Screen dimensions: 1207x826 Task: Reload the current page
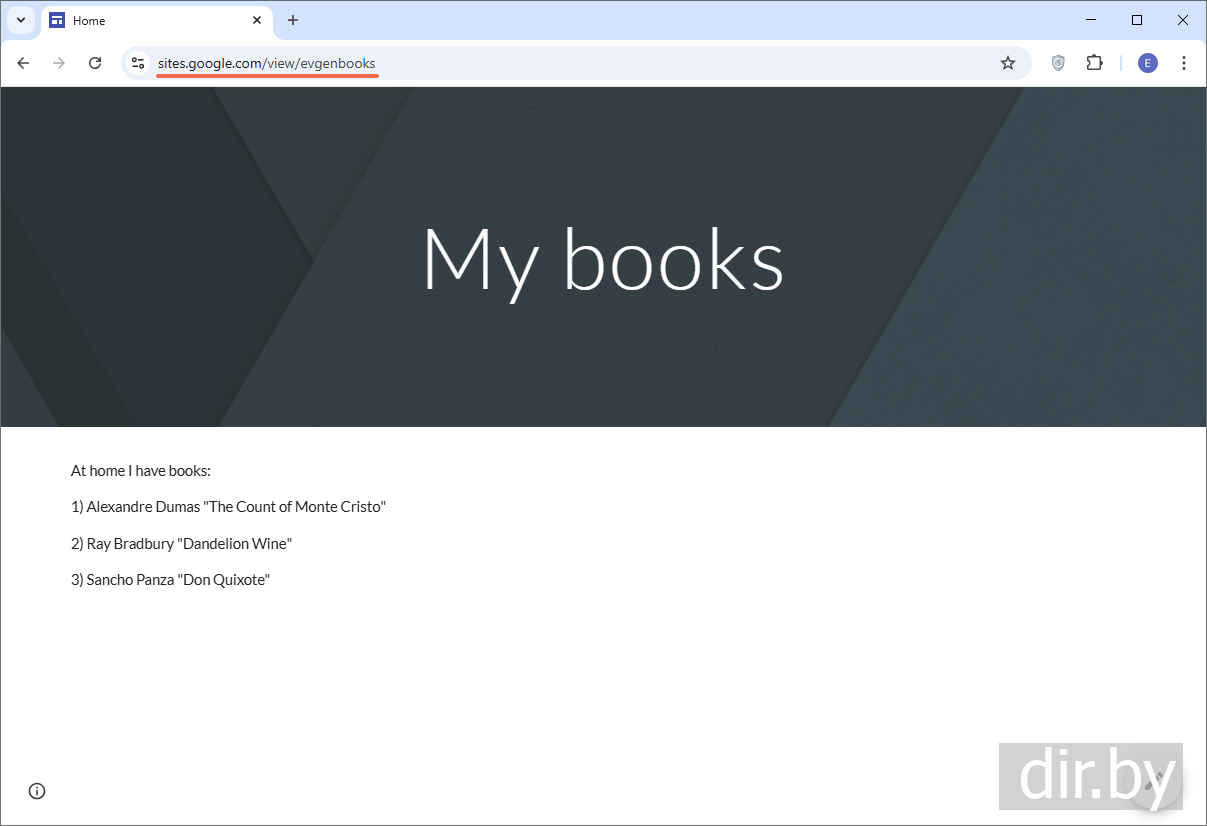(95, 63)
